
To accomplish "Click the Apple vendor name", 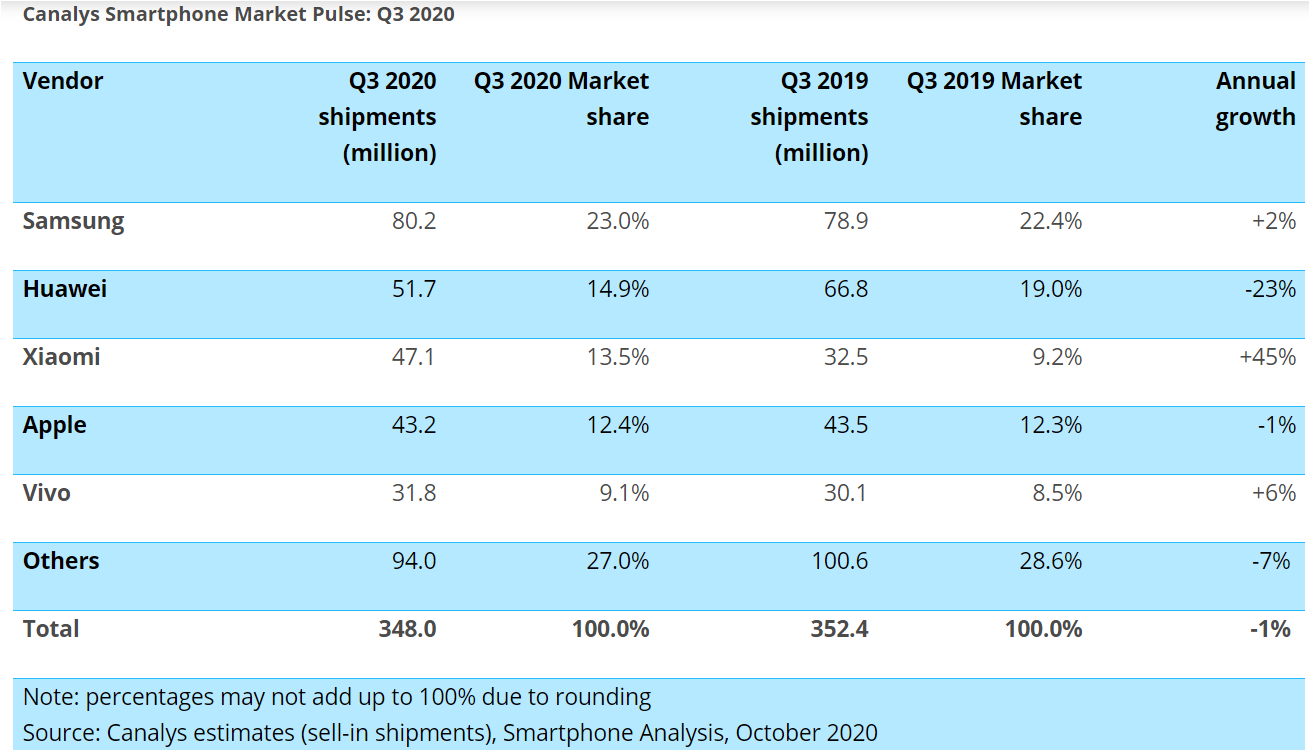I will pyautogui.click(x=55, y=425).
